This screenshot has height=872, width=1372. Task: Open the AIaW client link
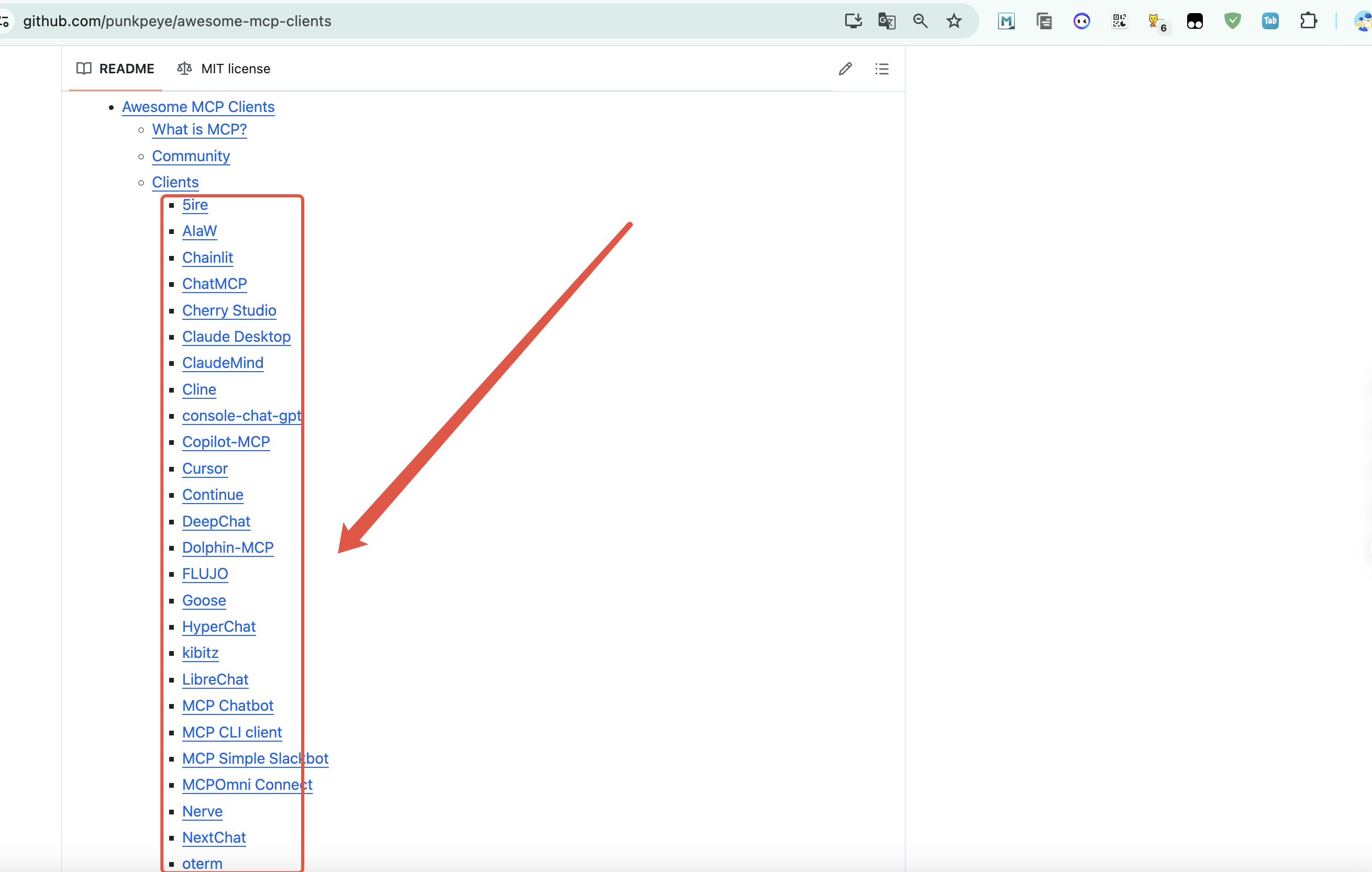[x=200, y=231]
